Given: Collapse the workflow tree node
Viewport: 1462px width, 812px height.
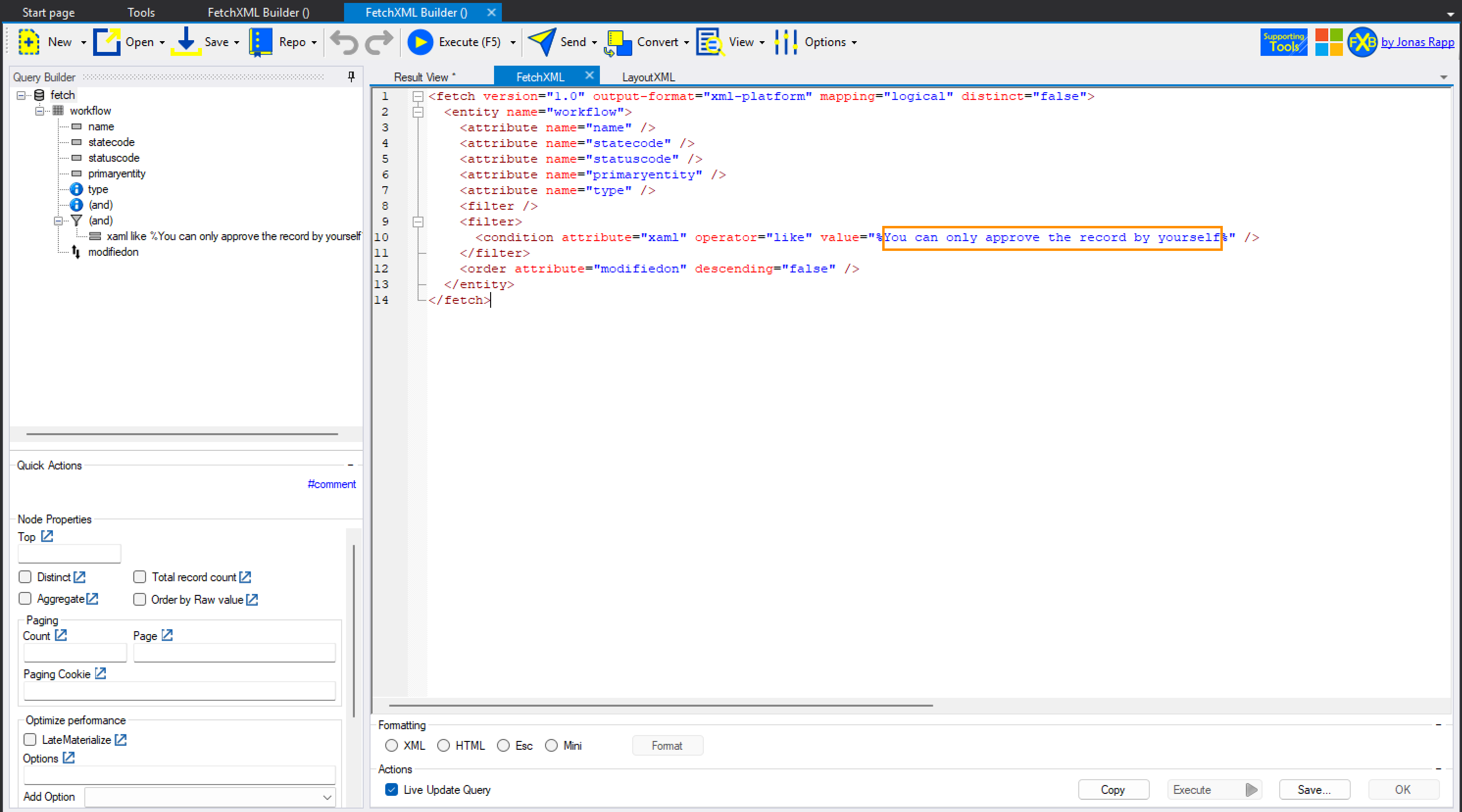Looking at the screenshot, I should [40, 111].
